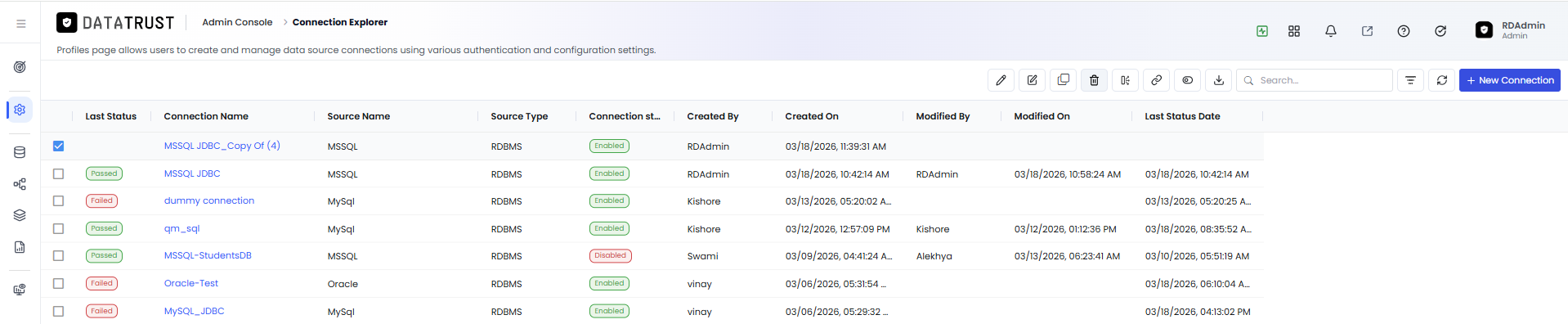Refresh the connection list
Screen dimensions: 1568x324
[1441, 80]
